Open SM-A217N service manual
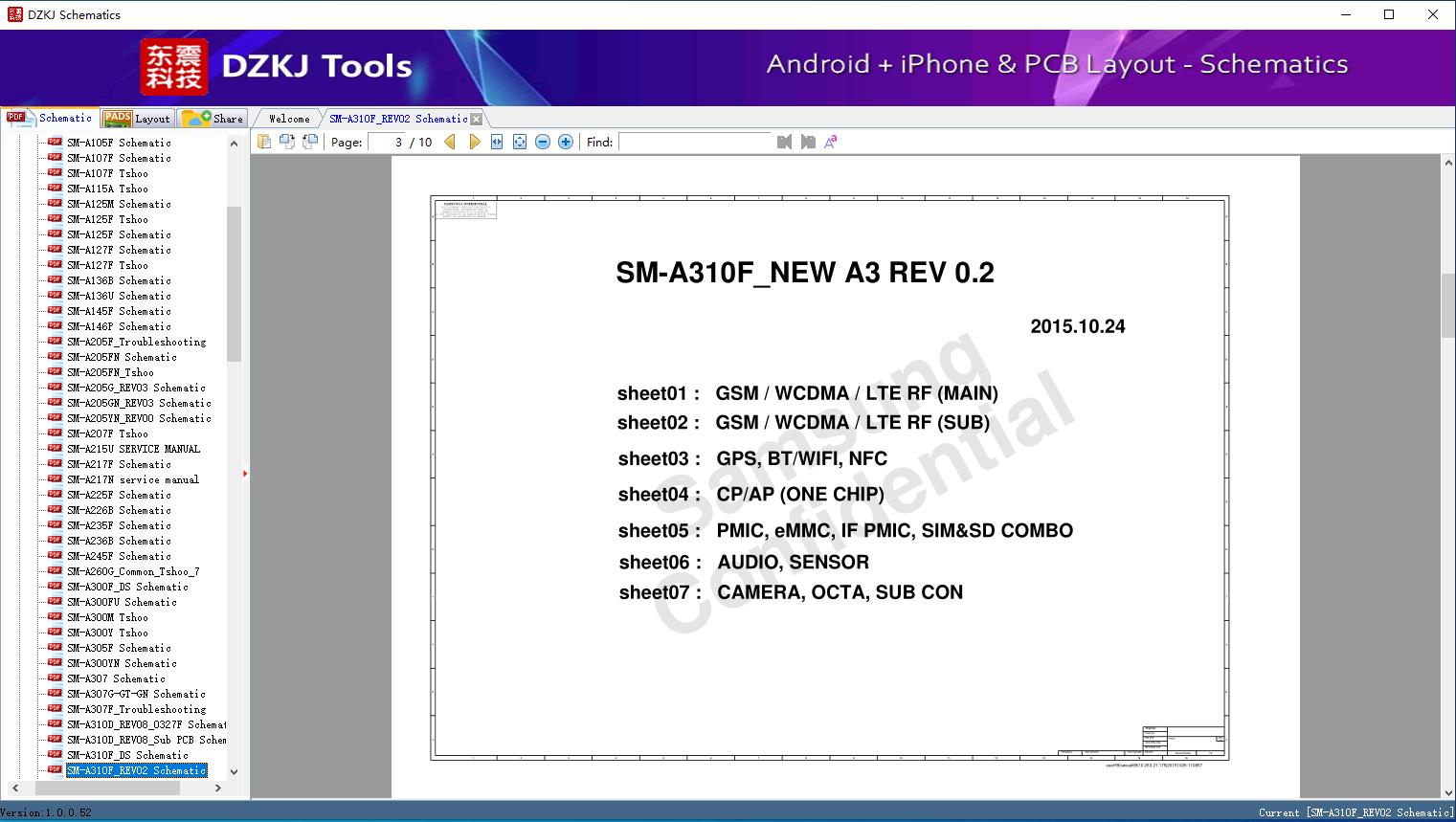 133,479
